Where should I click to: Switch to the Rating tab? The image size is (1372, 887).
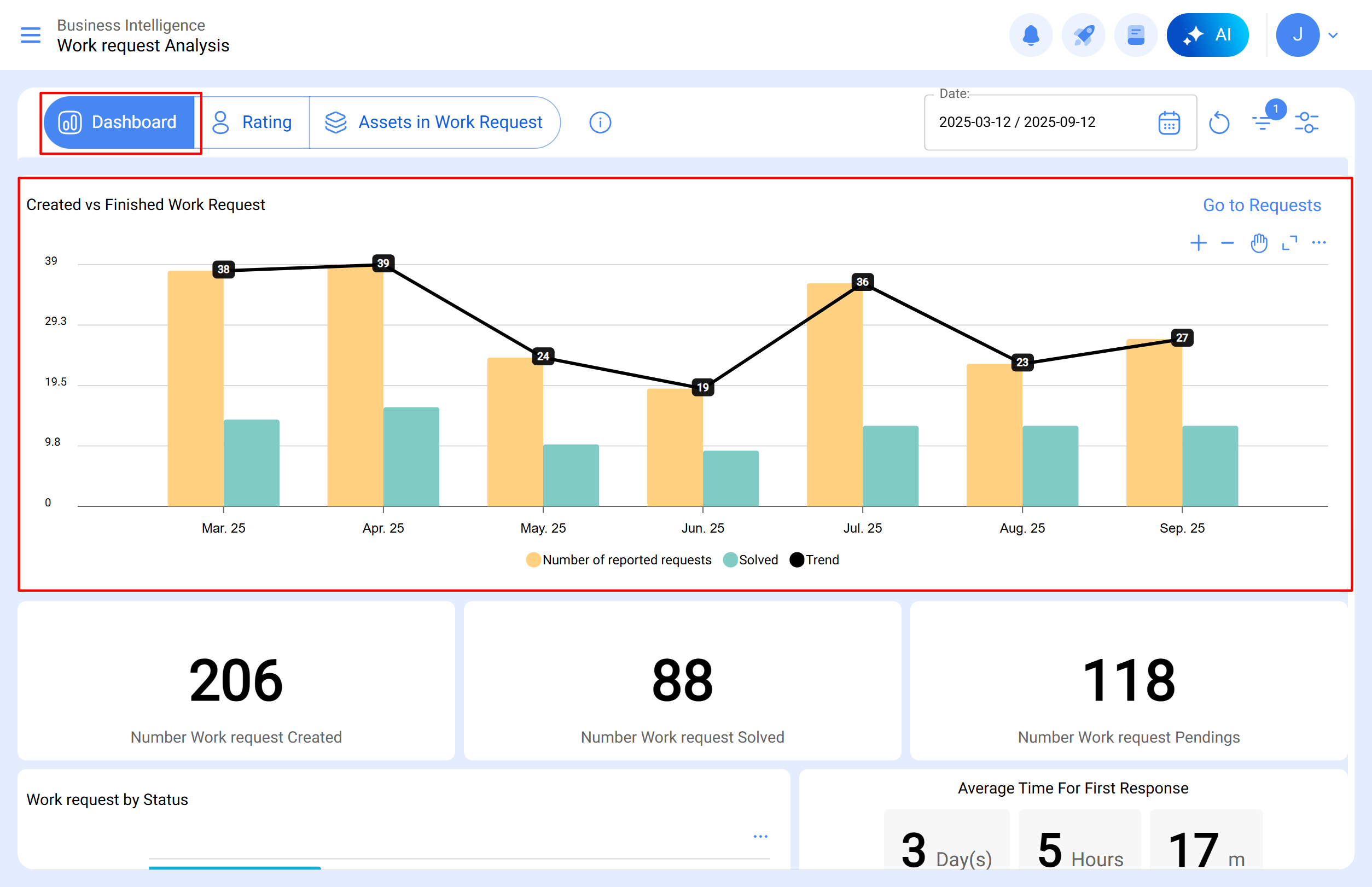(x=253, y=122)
